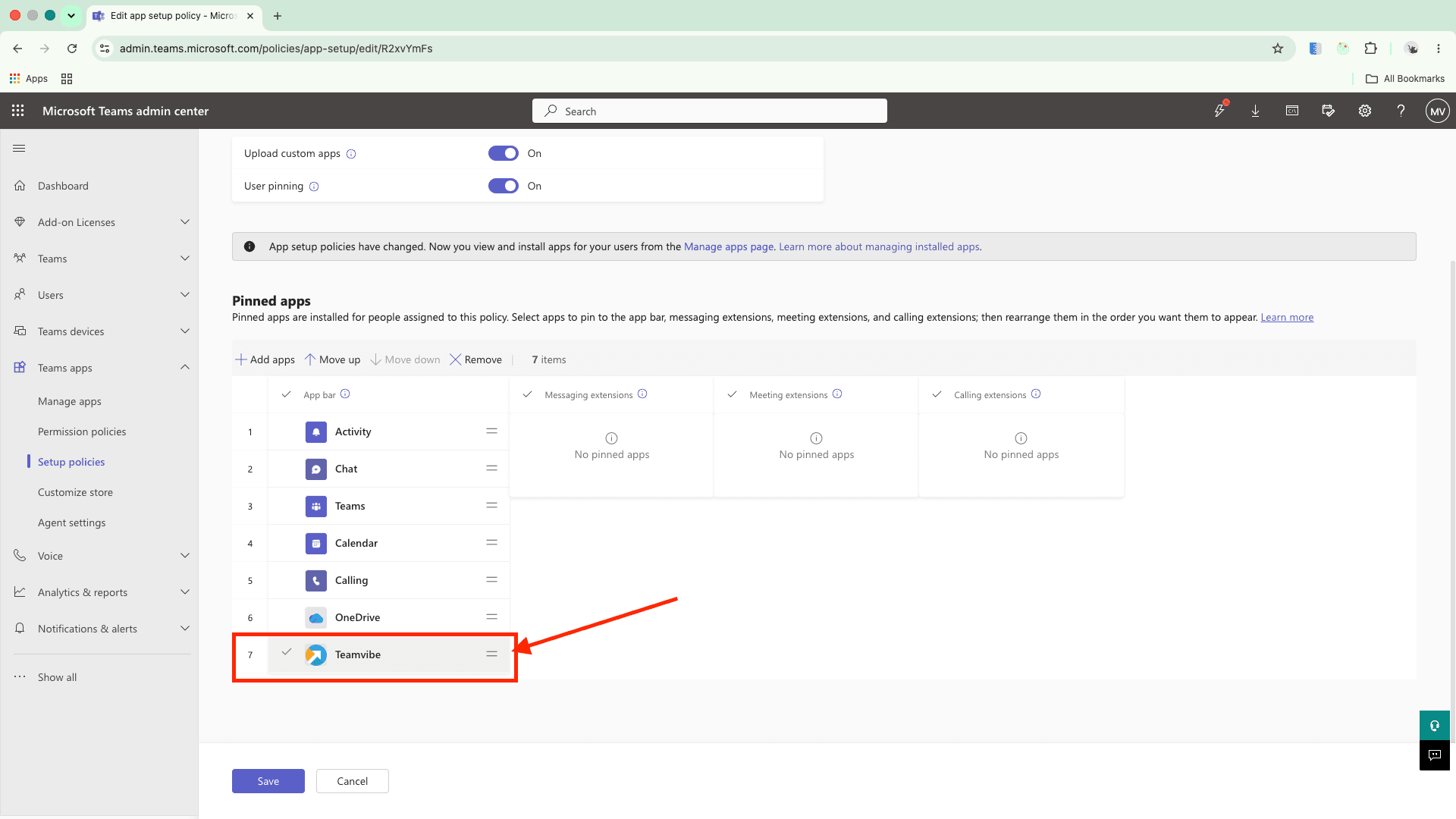Save the app setup policy
Screen dimensions: 1456x819
268,781
